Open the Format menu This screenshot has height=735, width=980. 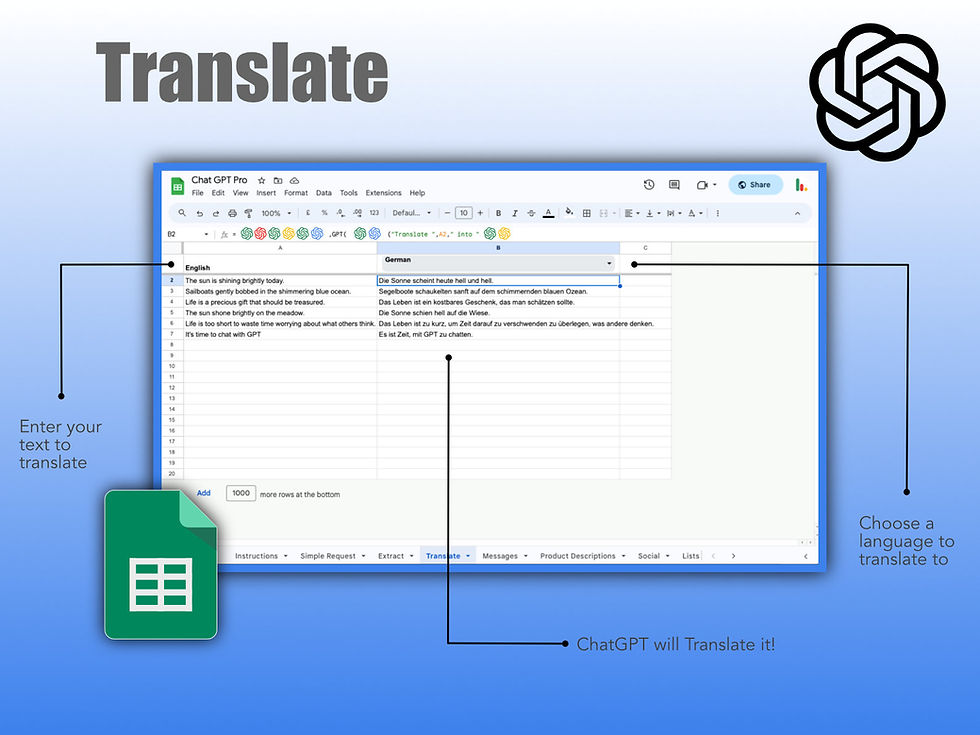pos(295,192)
